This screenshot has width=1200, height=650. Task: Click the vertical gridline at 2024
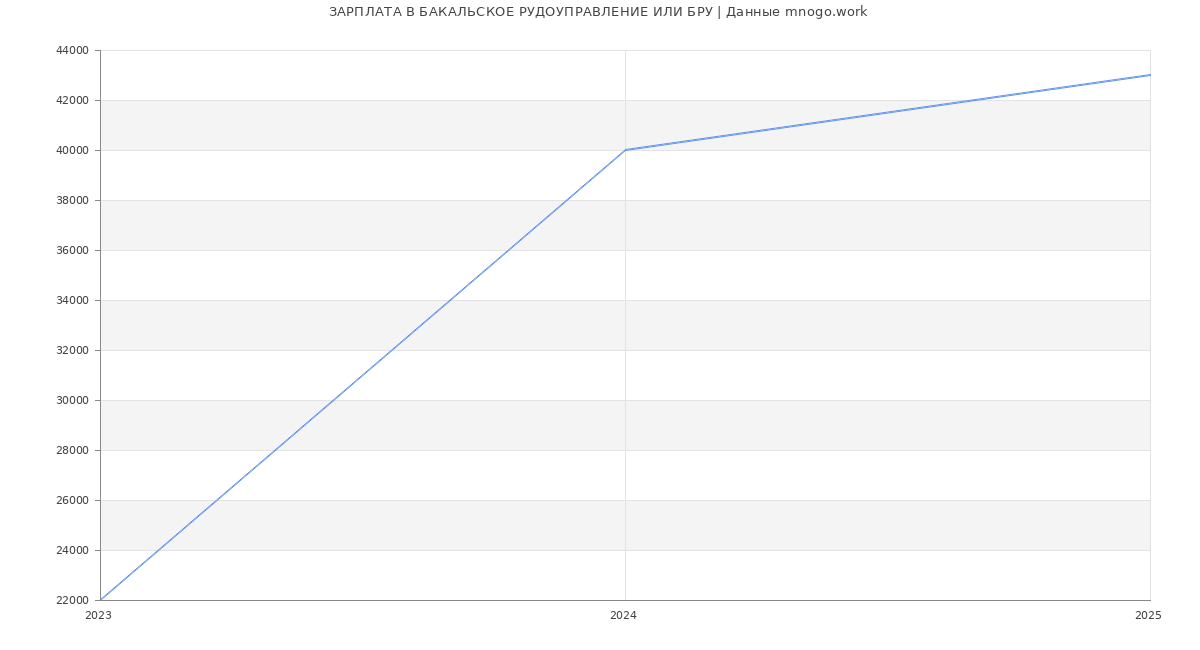coord(625,400)
